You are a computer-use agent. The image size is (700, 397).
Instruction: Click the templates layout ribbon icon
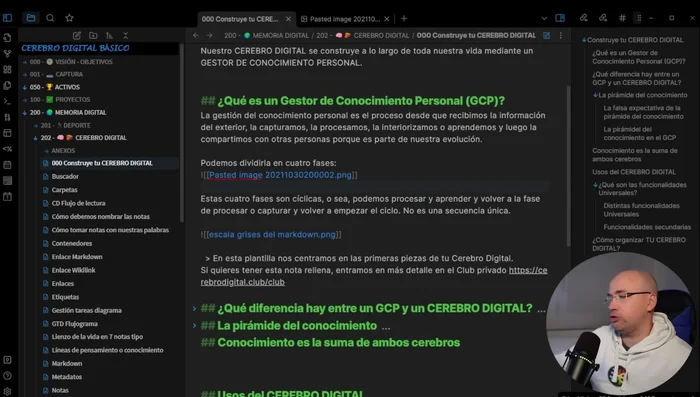pos(7,133)
